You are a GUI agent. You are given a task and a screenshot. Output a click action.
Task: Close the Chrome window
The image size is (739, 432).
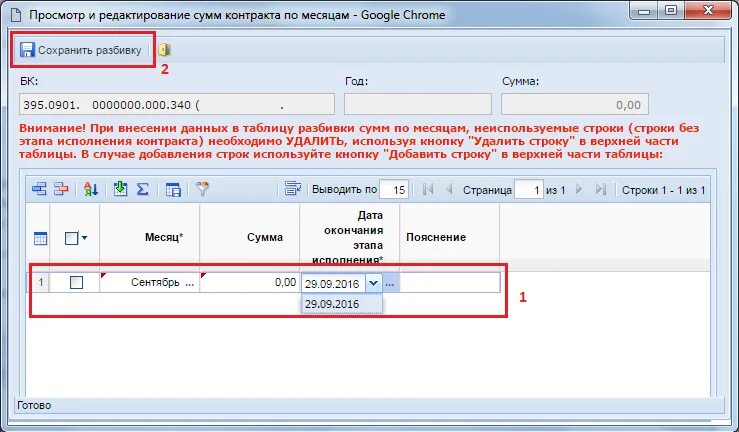[x=708, y=10]
